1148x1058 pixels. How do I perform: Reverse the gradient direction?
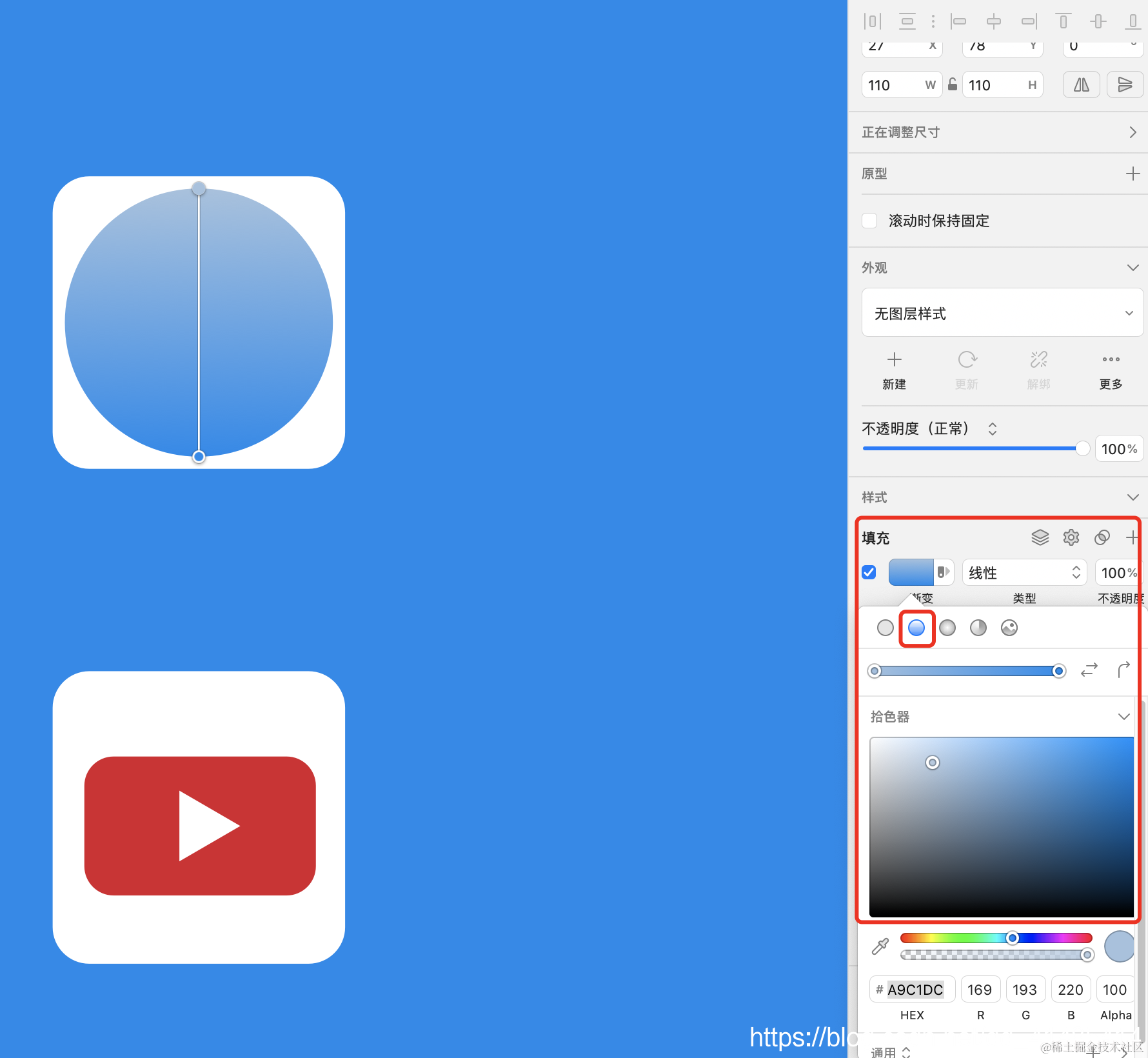(1089, 670)
